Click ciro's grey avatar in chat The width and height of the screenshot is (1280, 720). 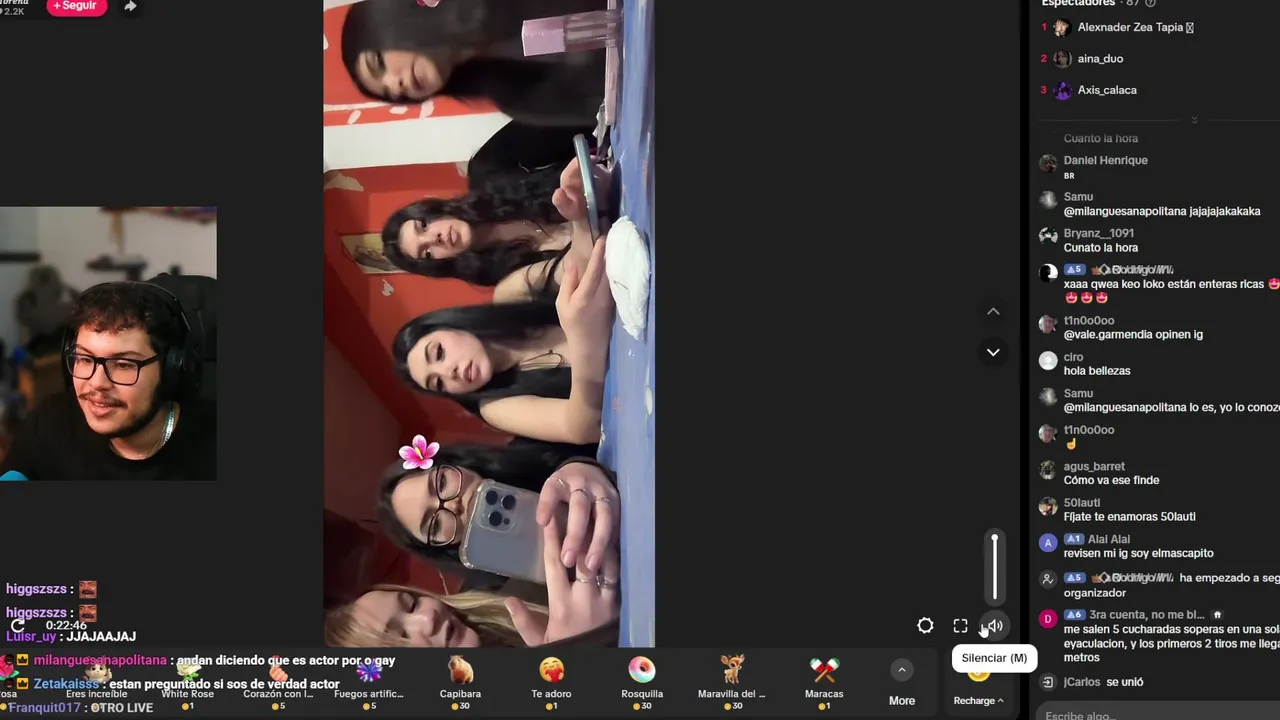(1048, 361)
